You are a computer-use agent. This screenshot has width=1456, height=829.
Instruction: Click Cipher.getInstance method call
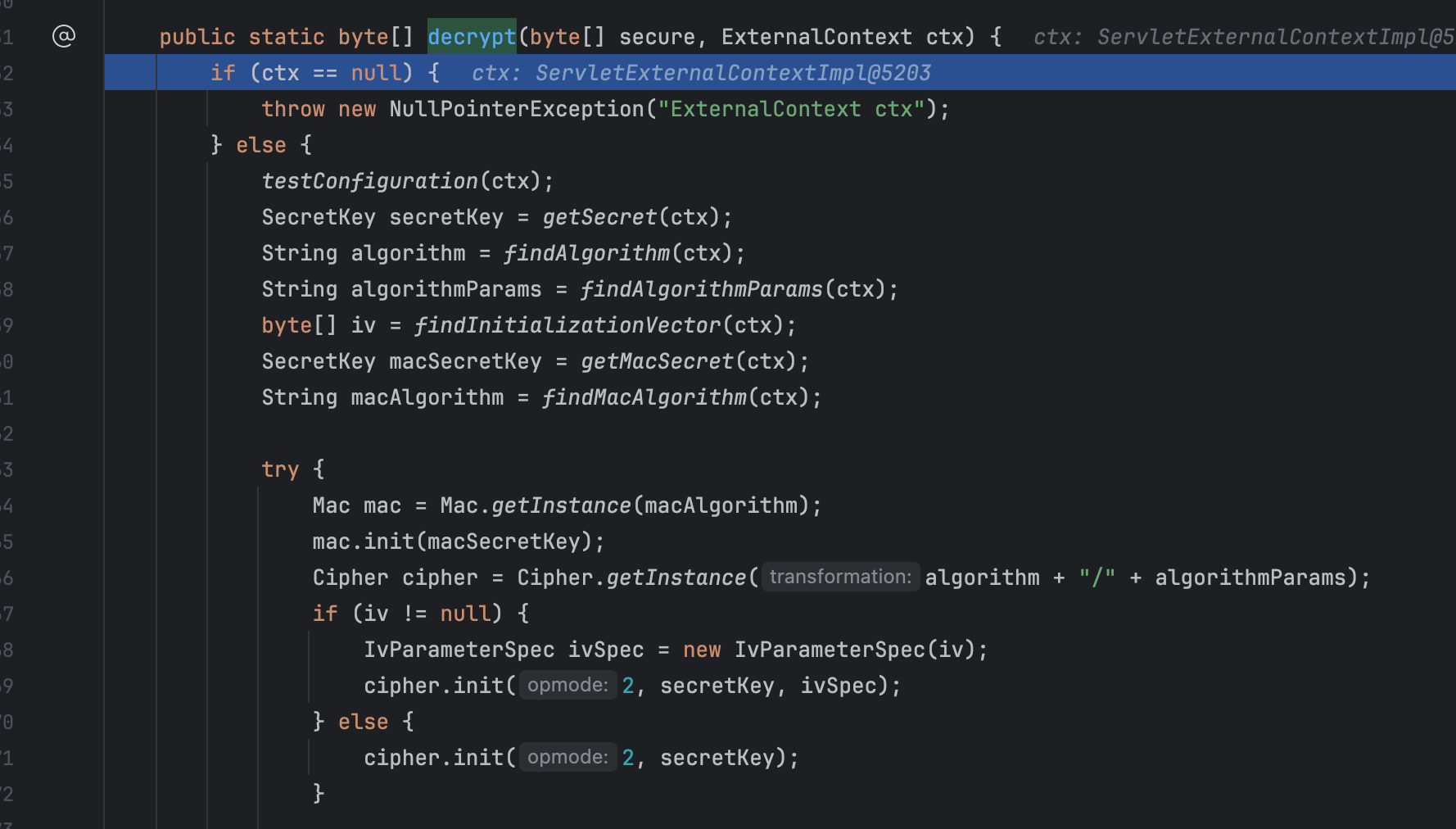point(676,578)
